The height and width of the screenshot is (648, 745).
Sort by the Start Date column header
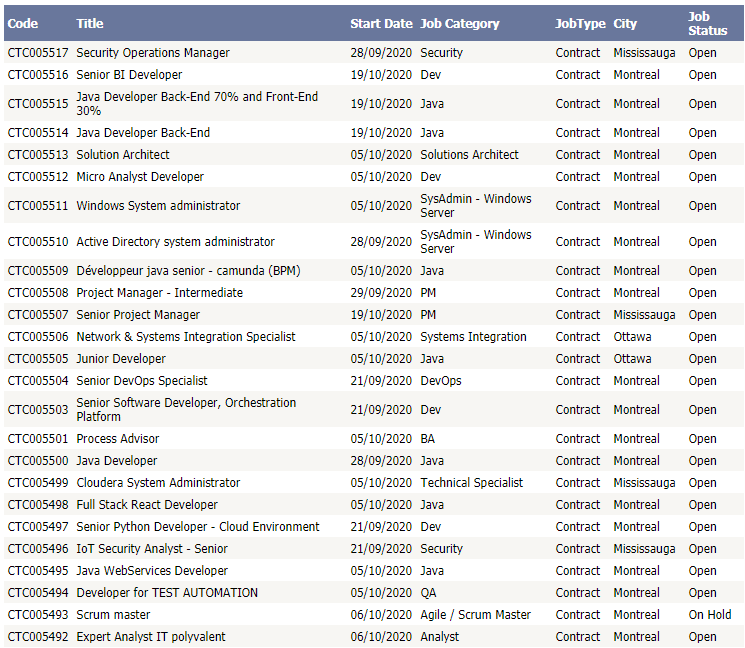point(381,24)
